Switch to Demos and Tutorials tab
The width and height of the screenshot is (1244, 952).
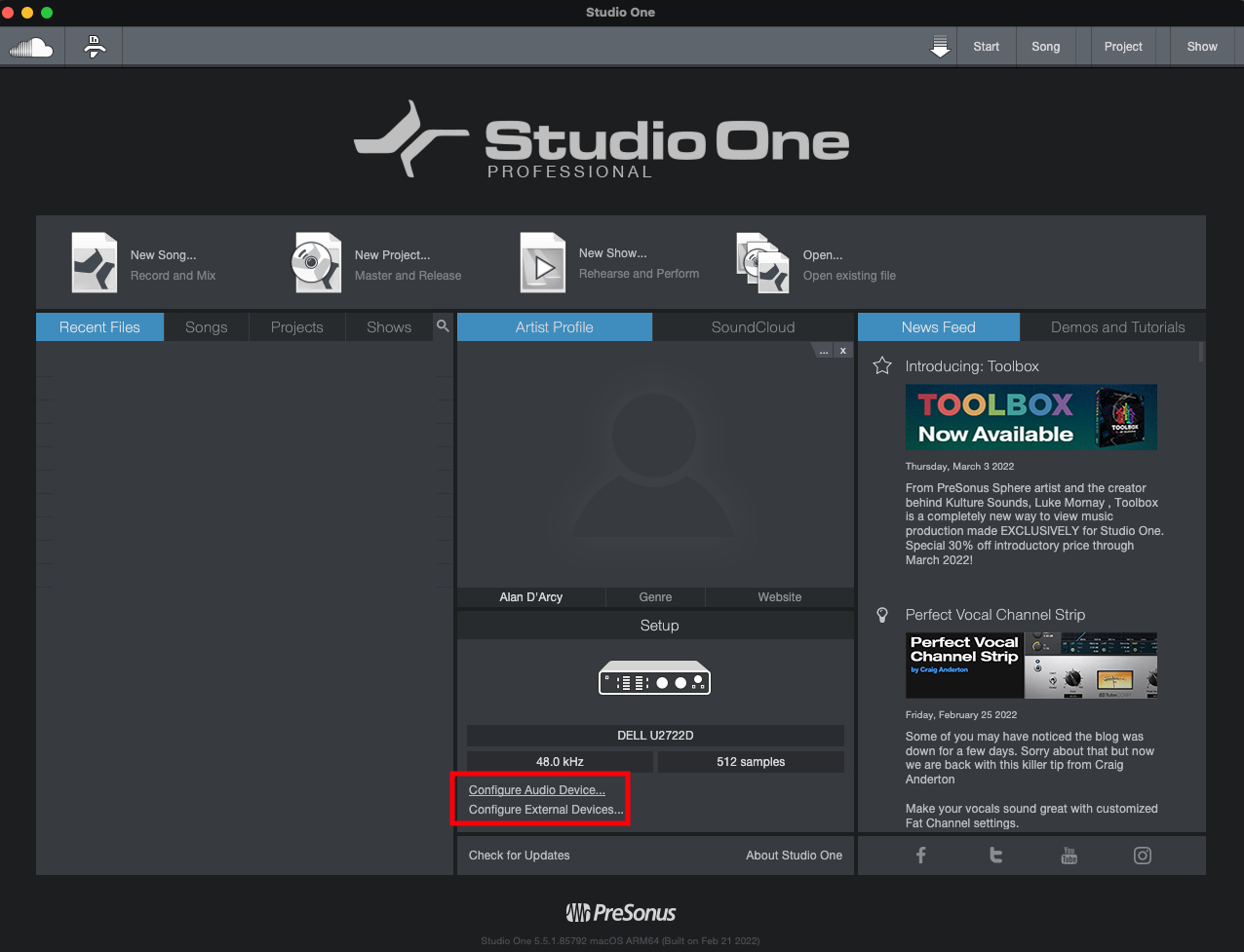[1118, 327]
